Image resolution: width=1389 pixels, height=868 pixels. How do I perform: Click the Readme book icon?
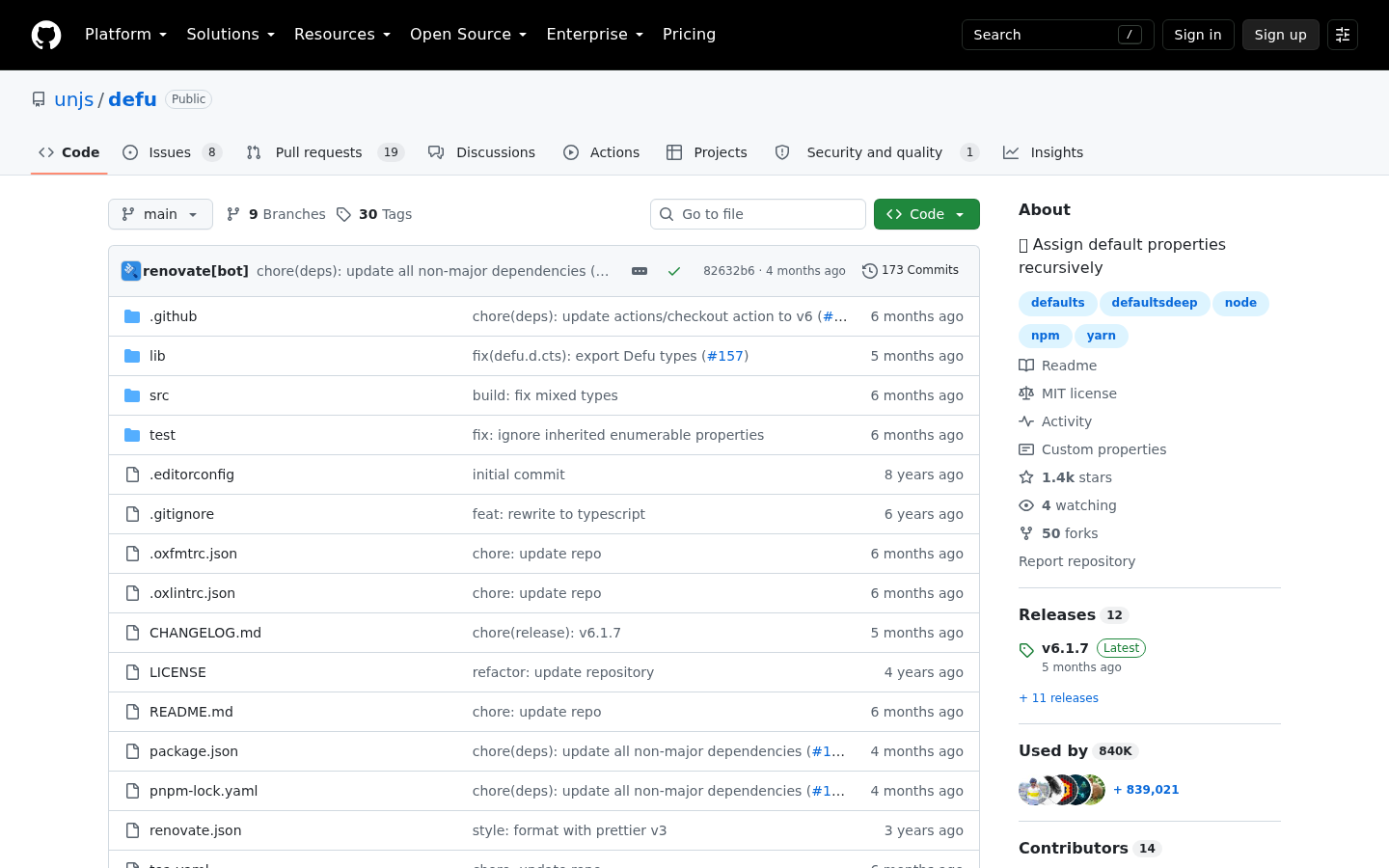click(1026, 366)
